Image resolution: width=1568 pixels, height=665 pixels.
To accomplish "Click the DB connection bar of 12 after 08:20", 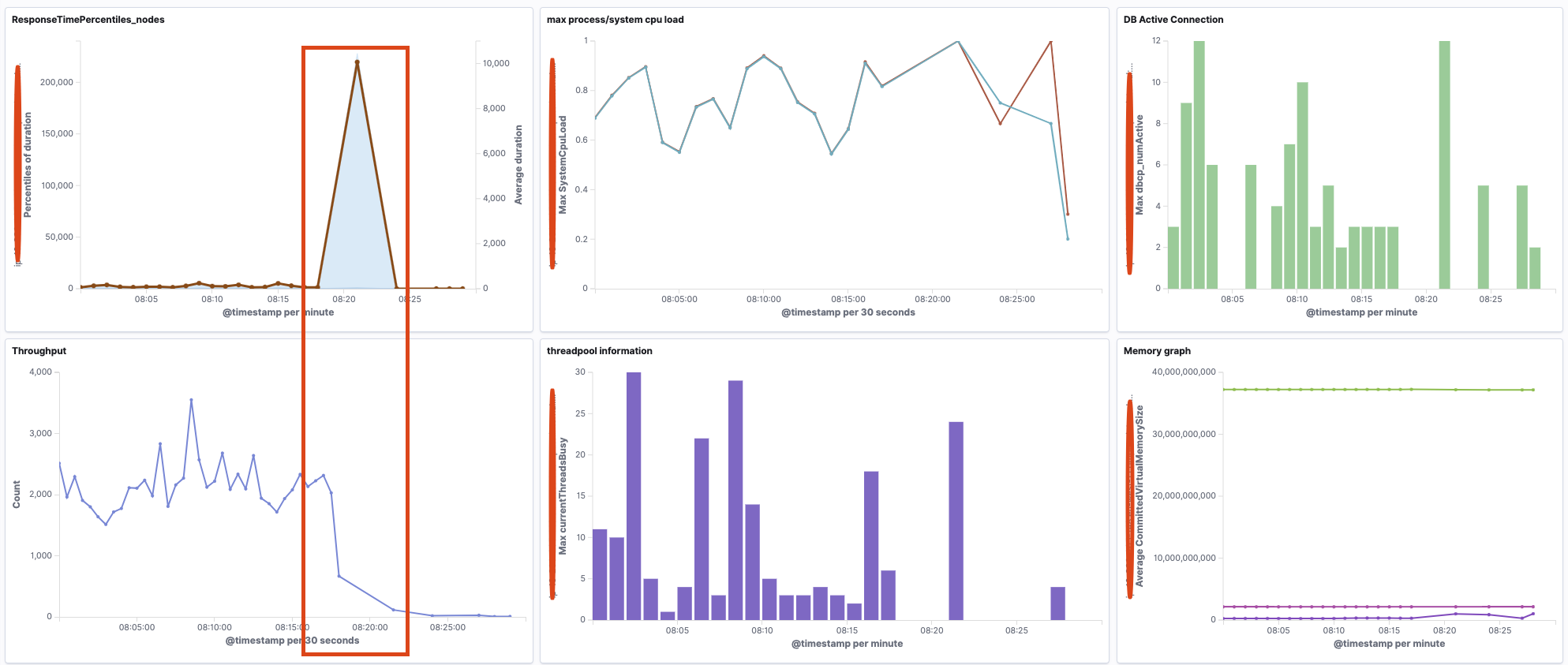I will [1444, 164].
